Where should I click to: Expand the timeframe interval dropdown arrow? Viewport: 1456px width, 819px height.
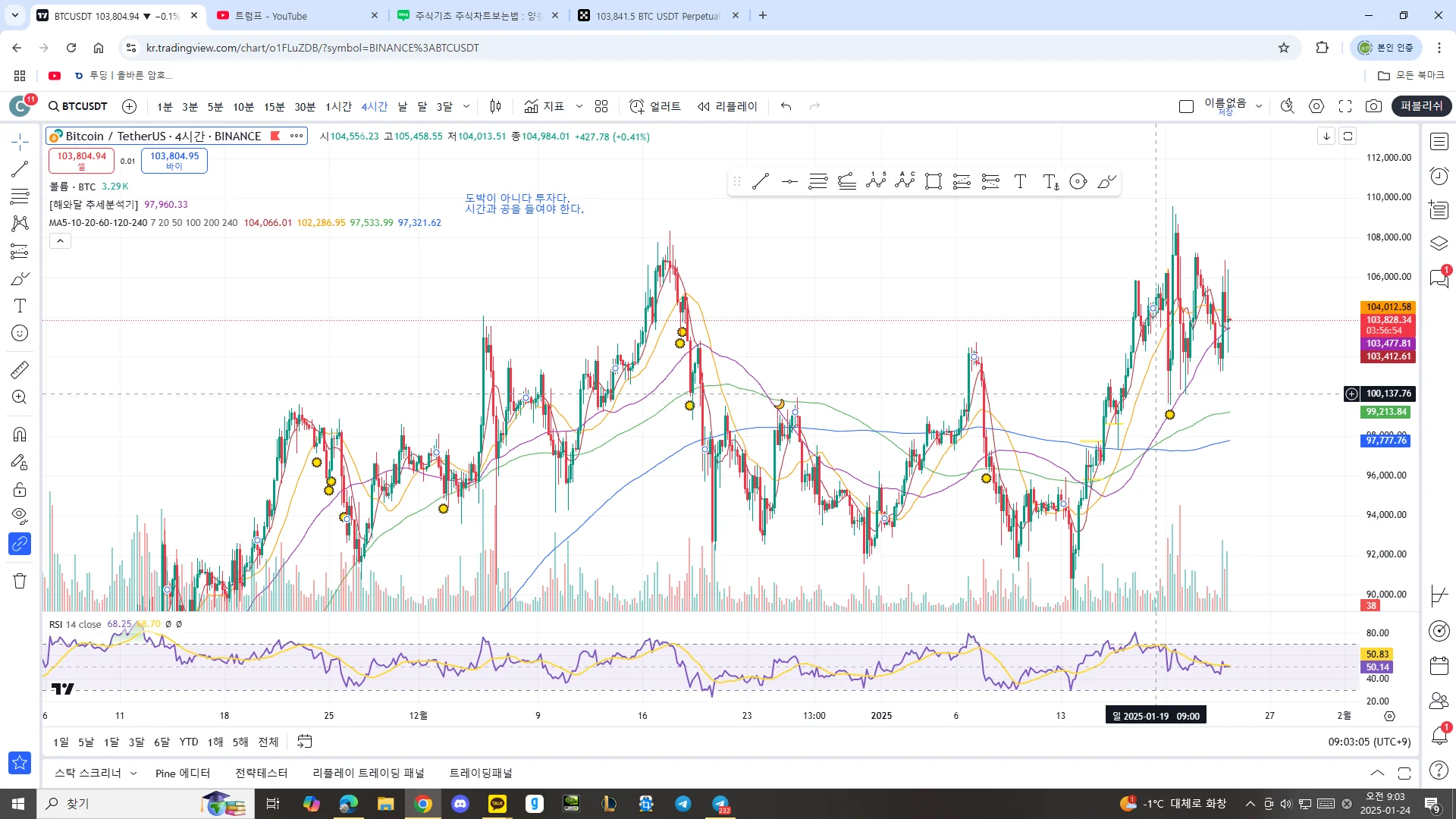pyautogui.click(x=466, y=106)
